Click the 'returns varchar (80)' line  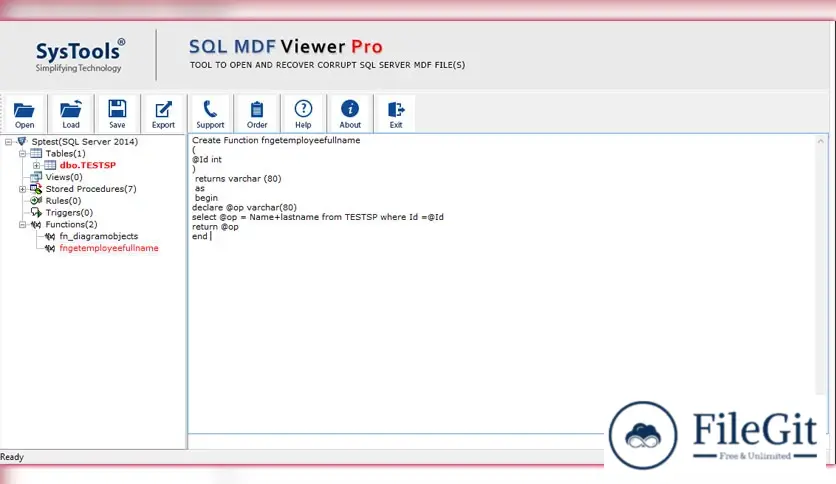(x=238, y=179)
